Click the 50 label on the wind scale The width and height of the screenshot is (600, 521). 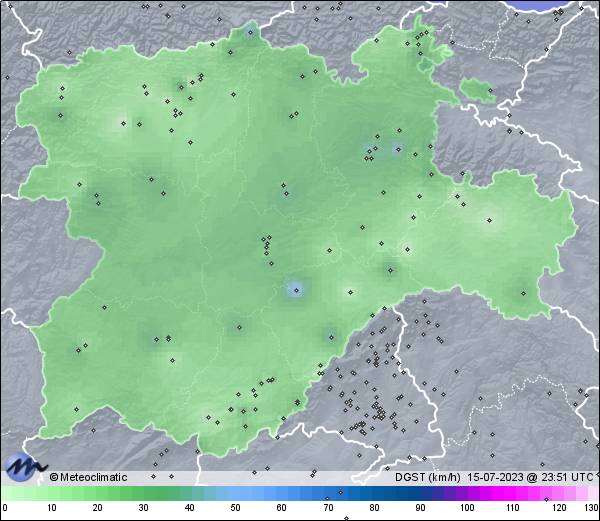tap(235, 508)
